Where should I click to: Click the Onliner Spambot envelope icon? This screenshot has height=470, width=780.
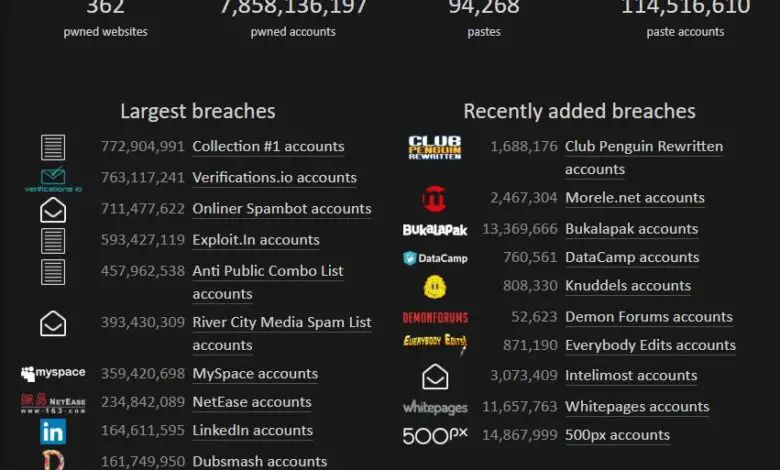(53, 210)
